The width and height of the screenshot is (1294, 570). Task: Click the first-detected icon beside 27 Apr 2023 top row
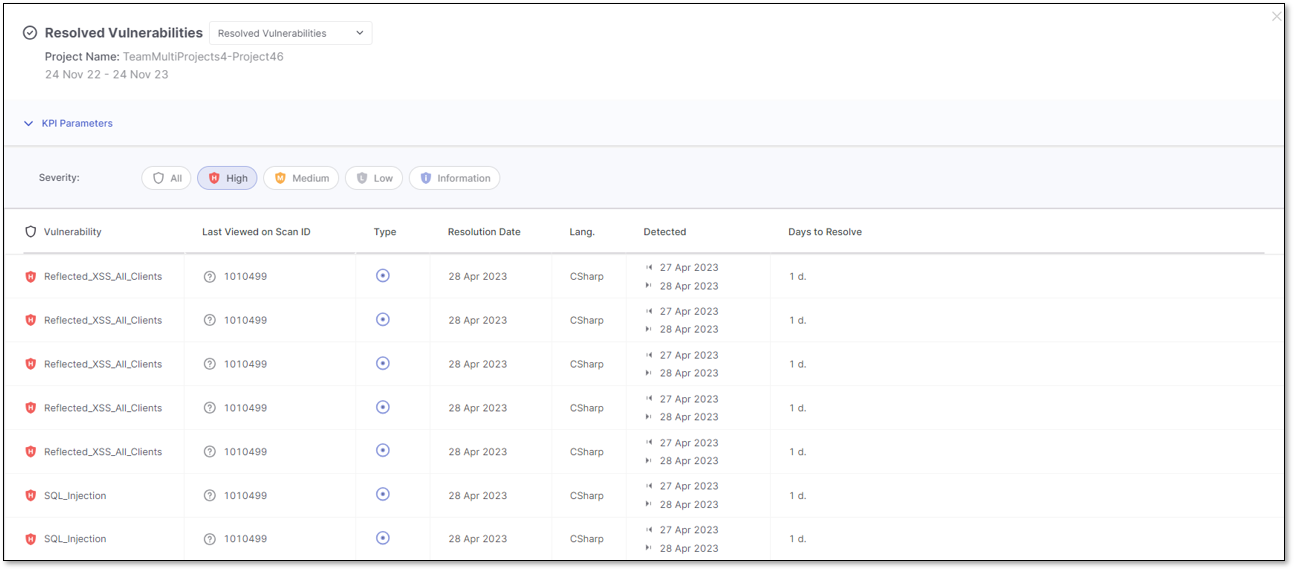649,268
